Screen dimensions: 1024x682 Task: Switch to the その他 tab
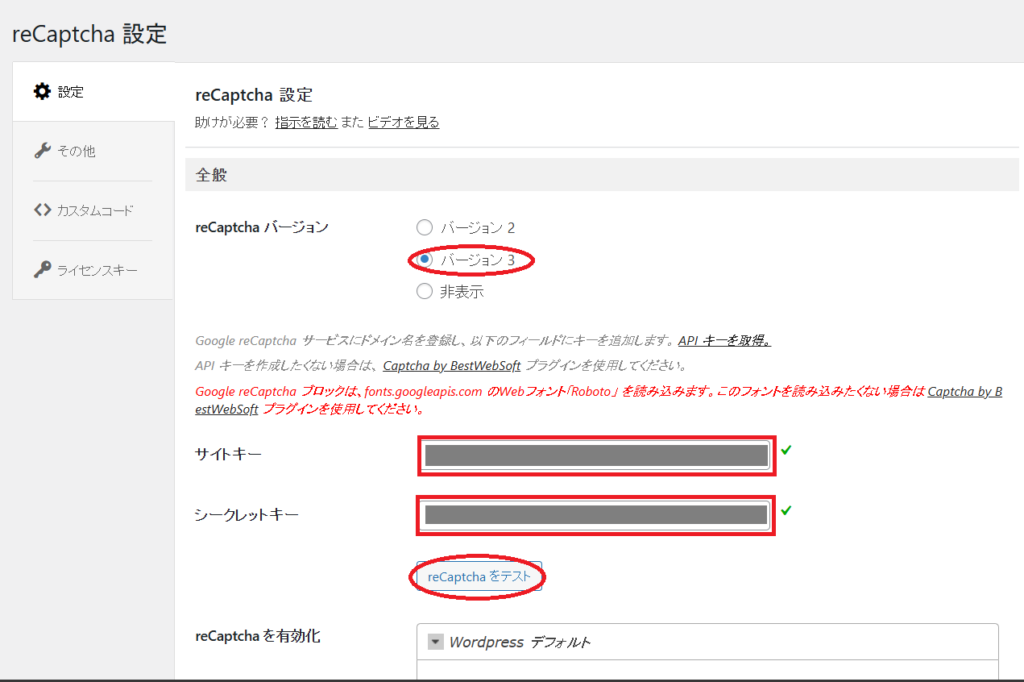tap(76, 151)
